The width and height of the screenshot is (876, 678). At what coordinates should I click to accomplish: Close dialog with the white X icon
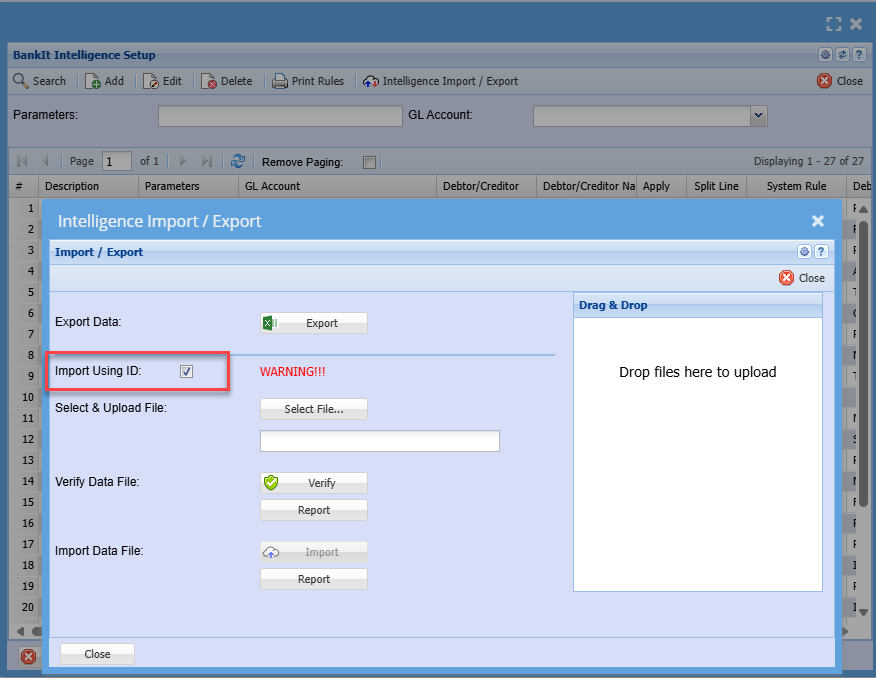tap(817, 221)
